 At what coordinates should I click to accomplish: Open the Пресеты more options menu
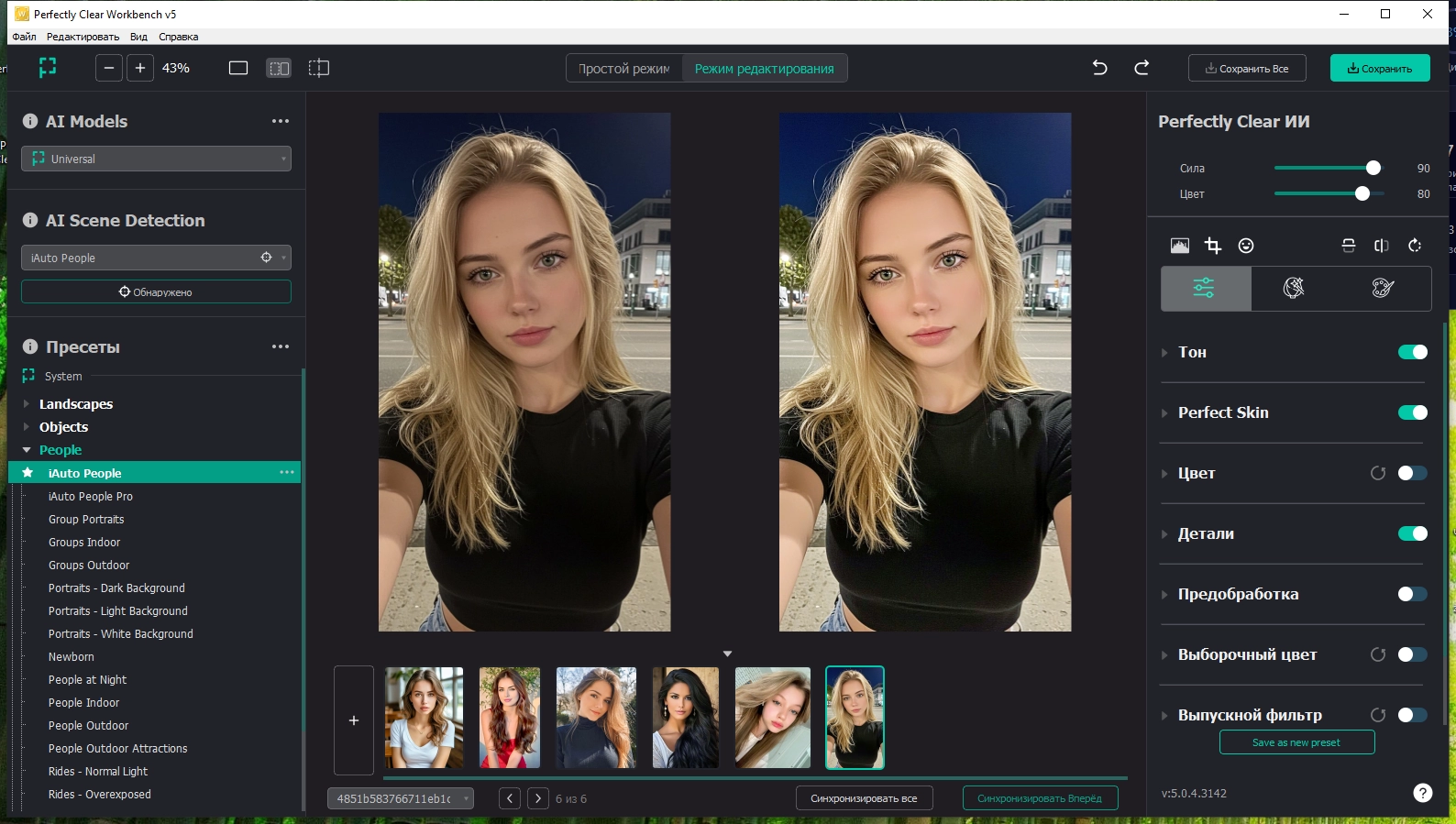(x=281, y=346)
